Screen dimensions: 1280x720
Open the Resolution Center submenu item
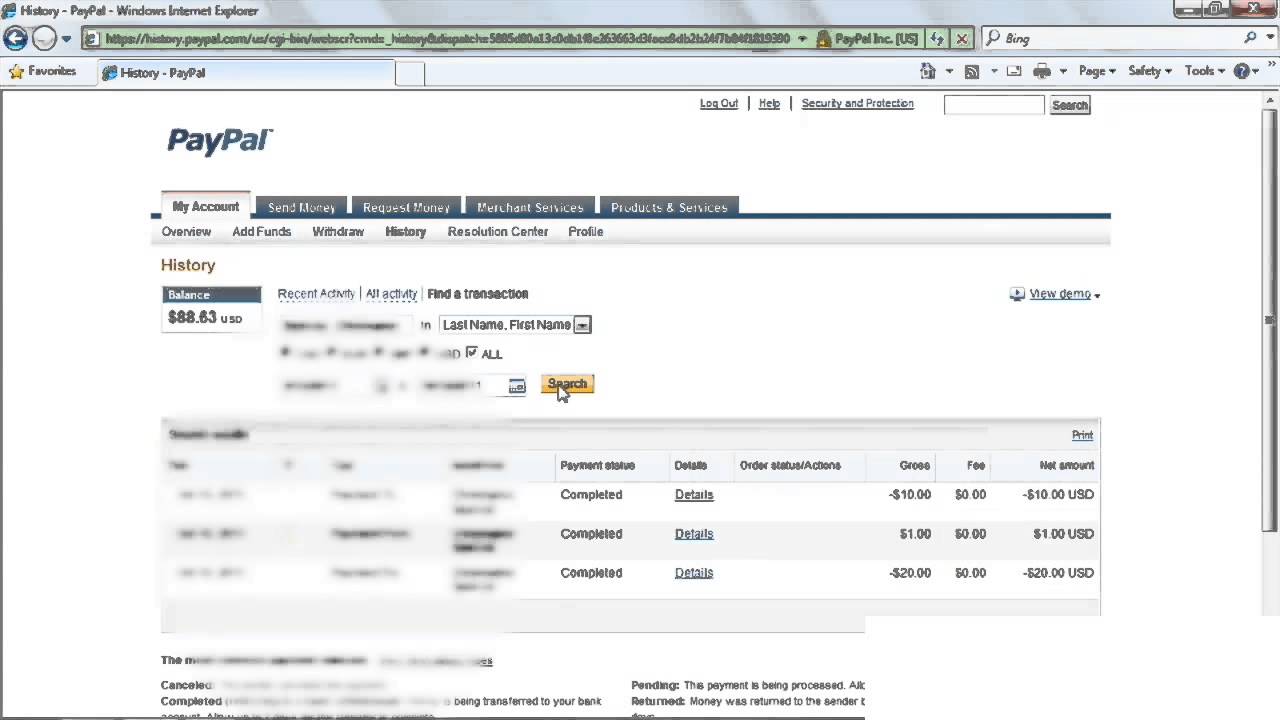[498, 231]
